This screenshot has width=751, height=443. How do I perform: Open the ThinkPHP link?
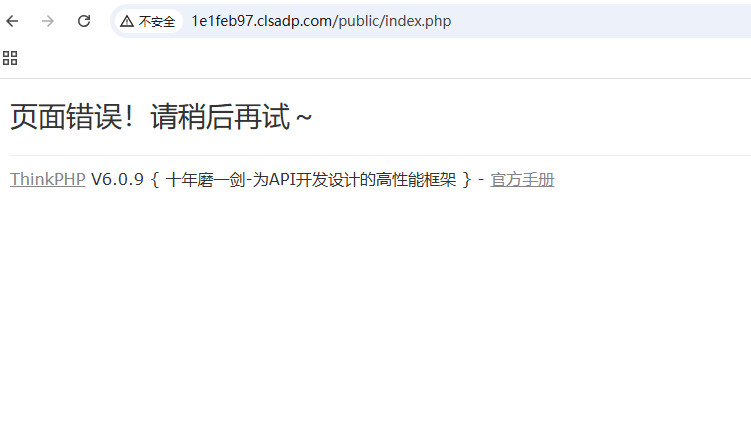click(x=47, y=180)
